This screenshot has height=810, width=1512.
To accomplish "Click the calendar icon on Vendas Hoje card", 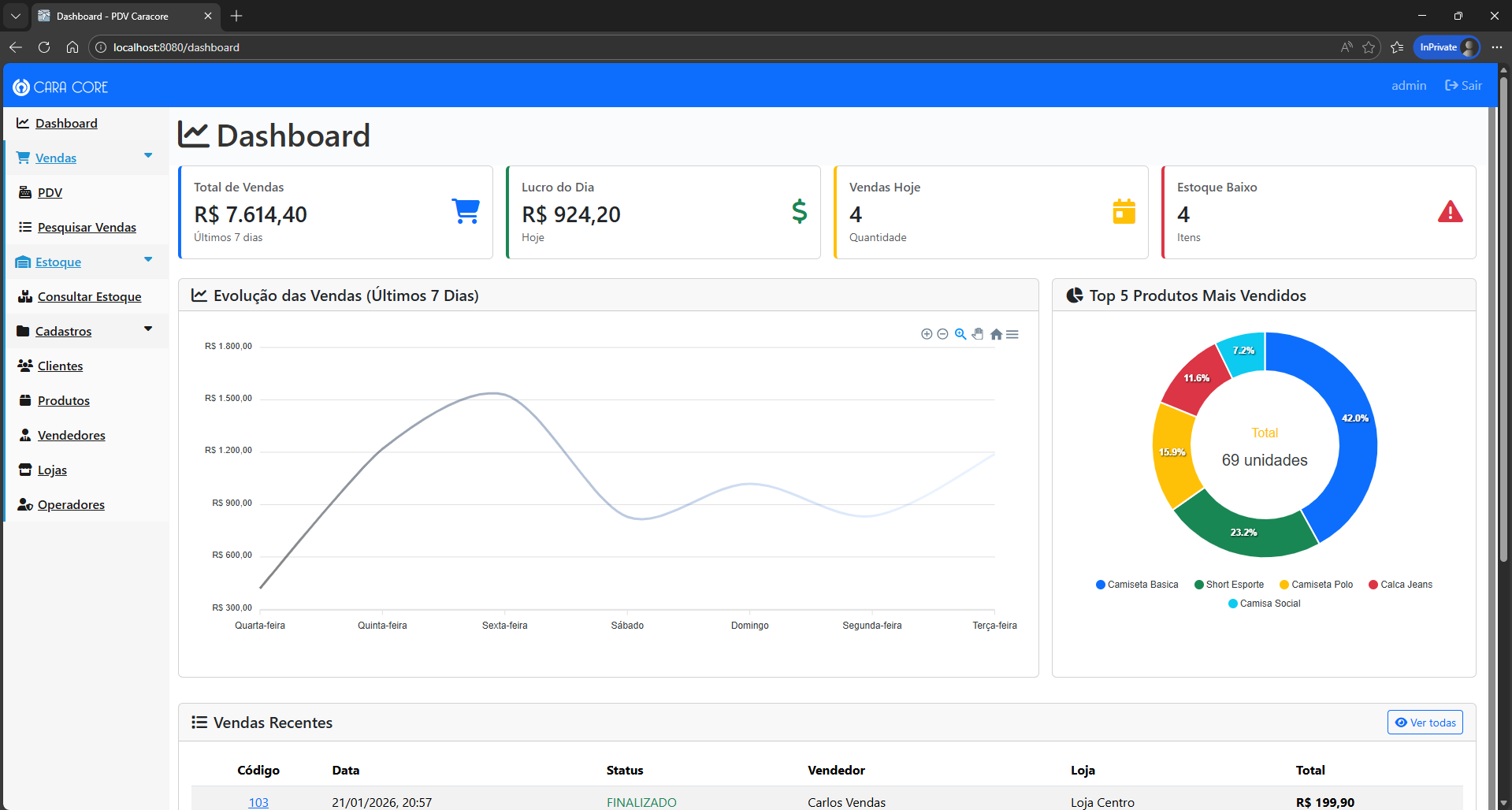I will [x=1124, y=210].
